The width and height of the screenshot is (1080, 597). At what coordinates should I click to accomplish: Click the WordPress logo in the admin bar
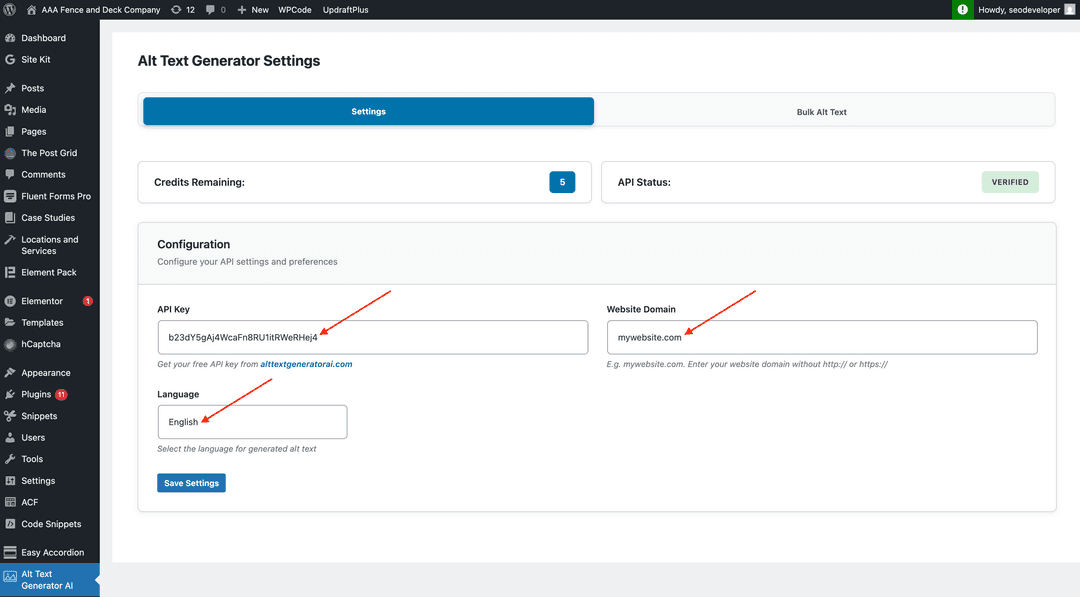click(x=11, y=10)
